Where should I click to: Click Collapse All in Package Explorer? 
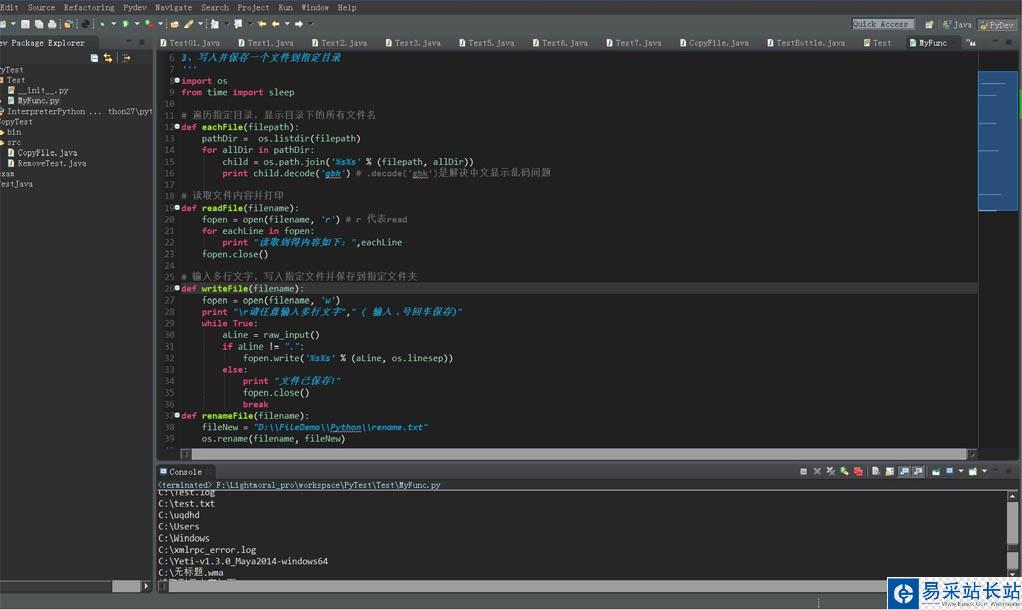tap(95, 58)
